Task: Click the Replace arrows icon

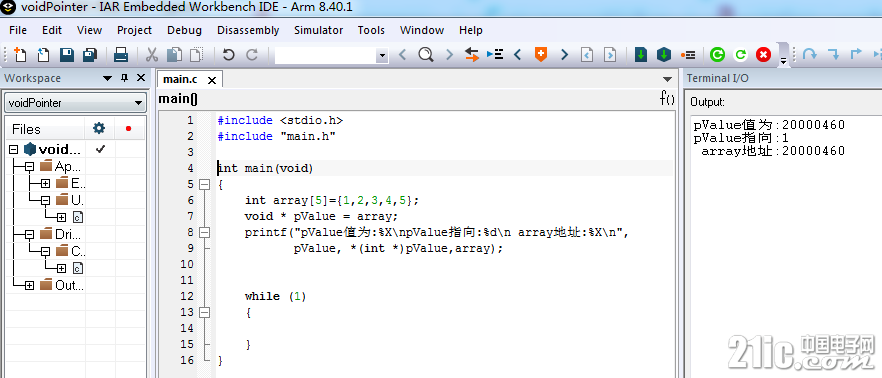Action: [472, 55]
